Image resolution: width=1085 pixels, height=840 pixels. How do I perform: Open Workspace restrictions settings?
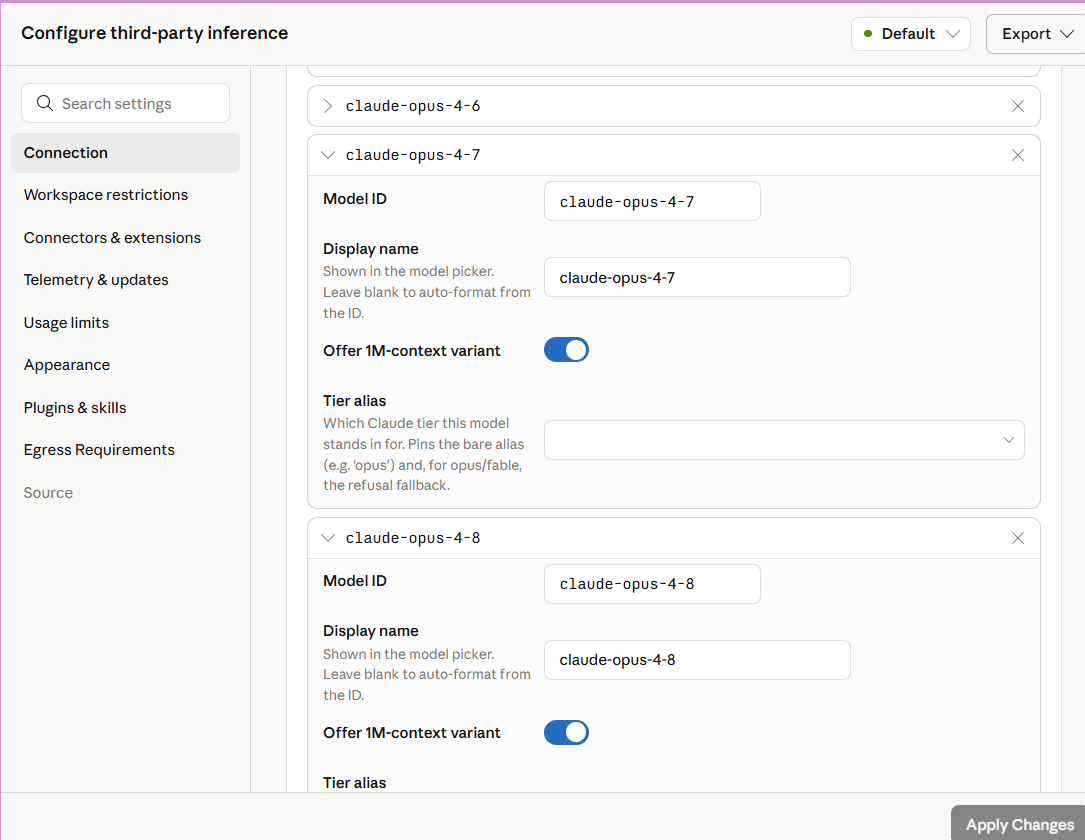click(x=106, y=195)
